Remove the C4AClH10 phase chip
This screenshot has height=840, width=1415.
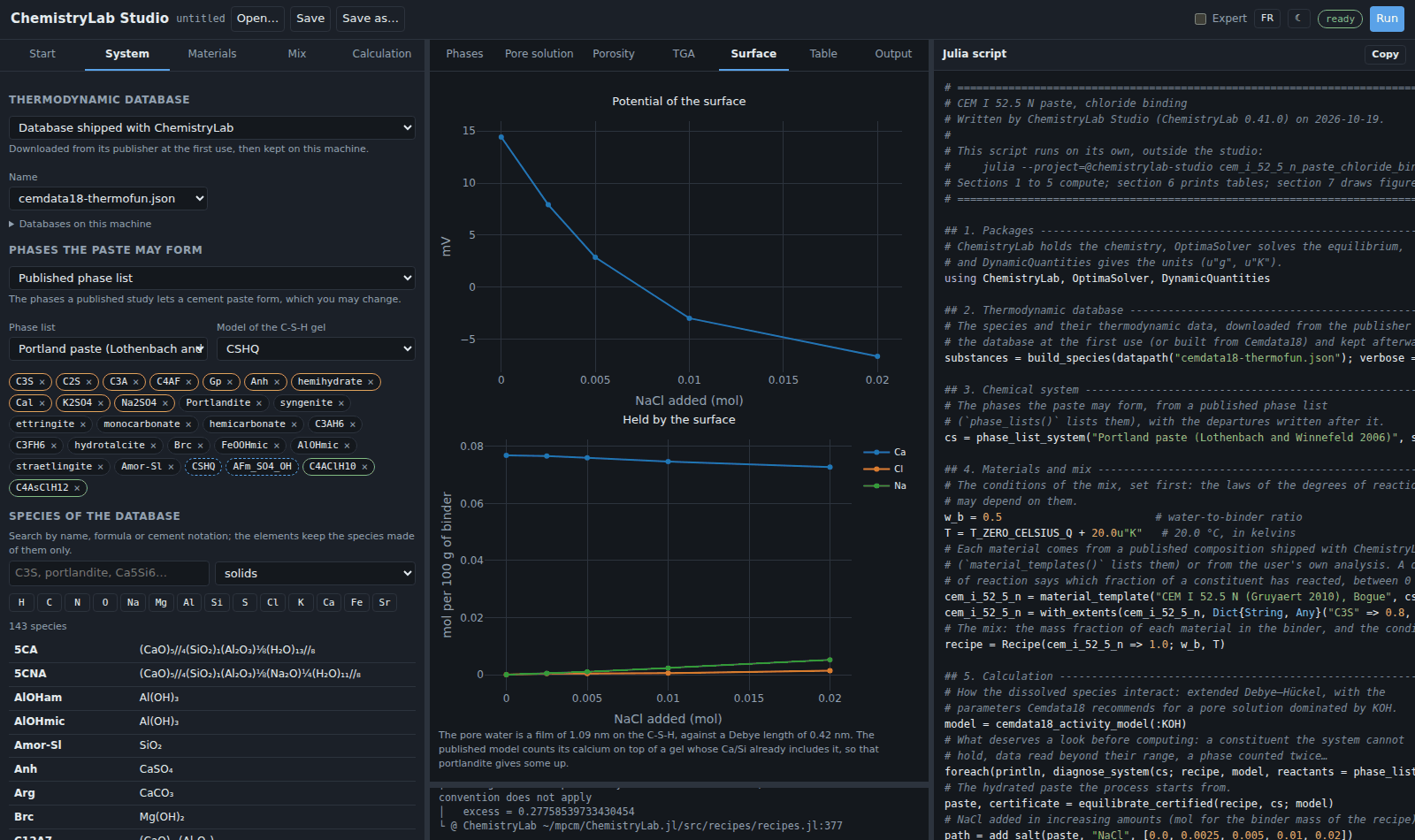pos(364,467)
